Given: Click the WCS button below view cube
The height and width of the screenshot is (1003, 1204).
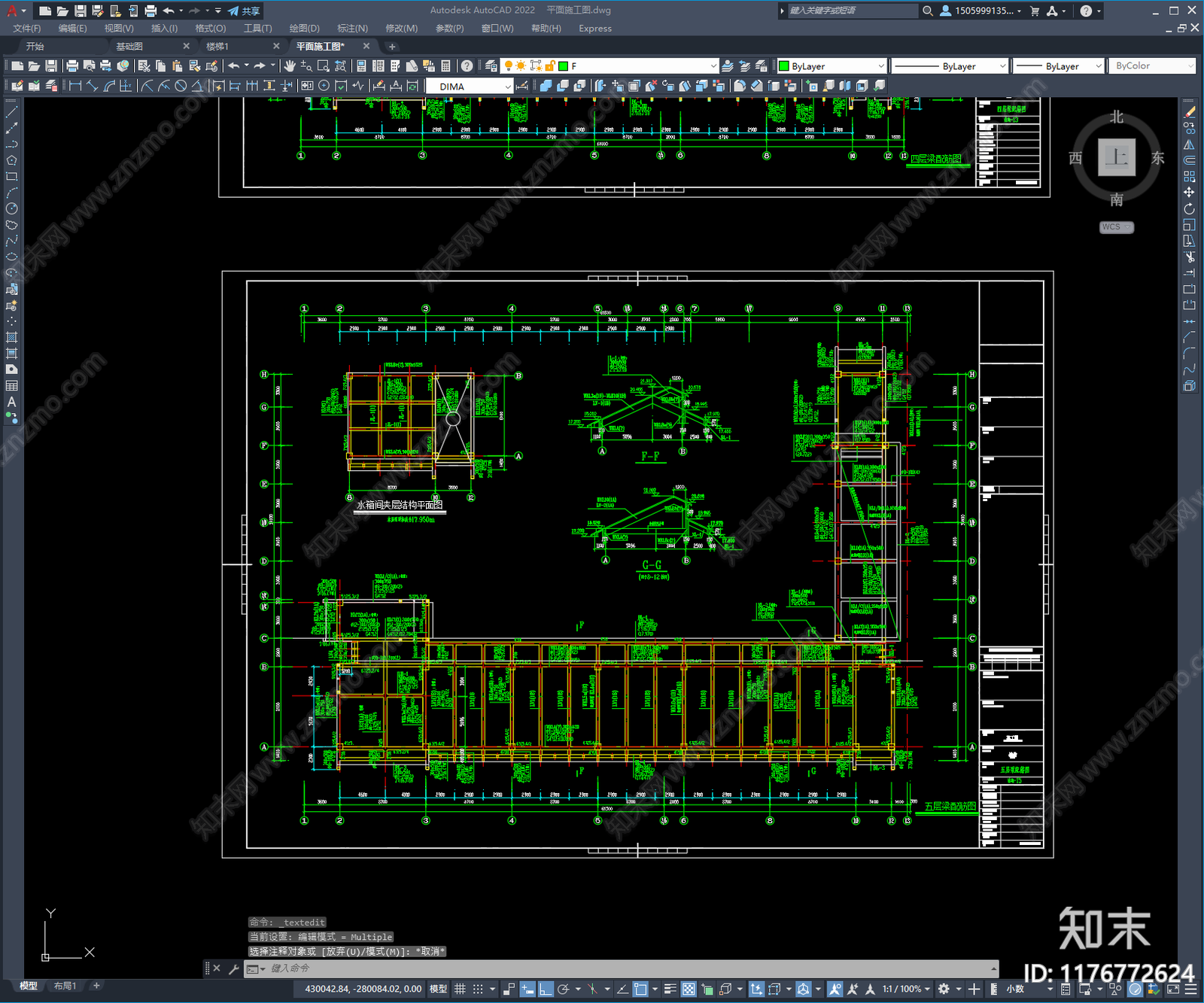Looking at the screenshot, I should tap(1116, 227).
